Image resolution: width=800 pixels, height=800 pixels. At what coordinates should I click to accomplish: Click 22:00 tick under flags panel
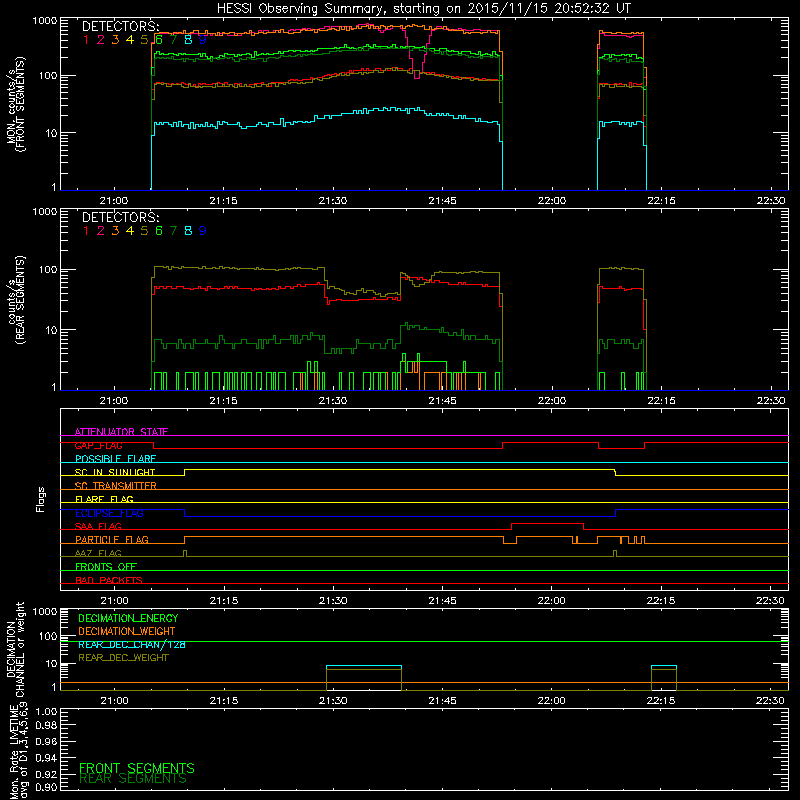click(552, 601)
